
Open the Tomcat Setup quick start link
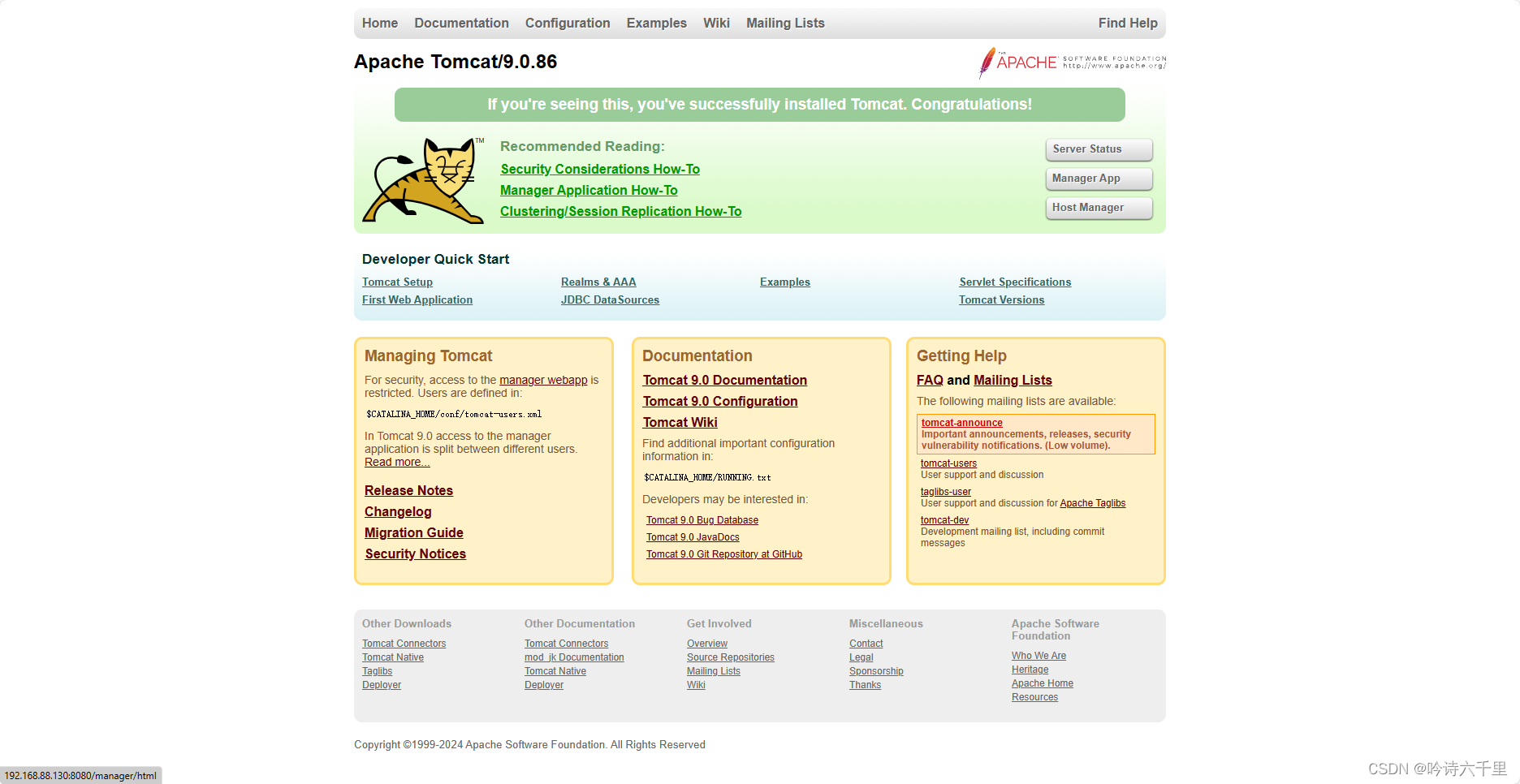(x=397, y=282)
